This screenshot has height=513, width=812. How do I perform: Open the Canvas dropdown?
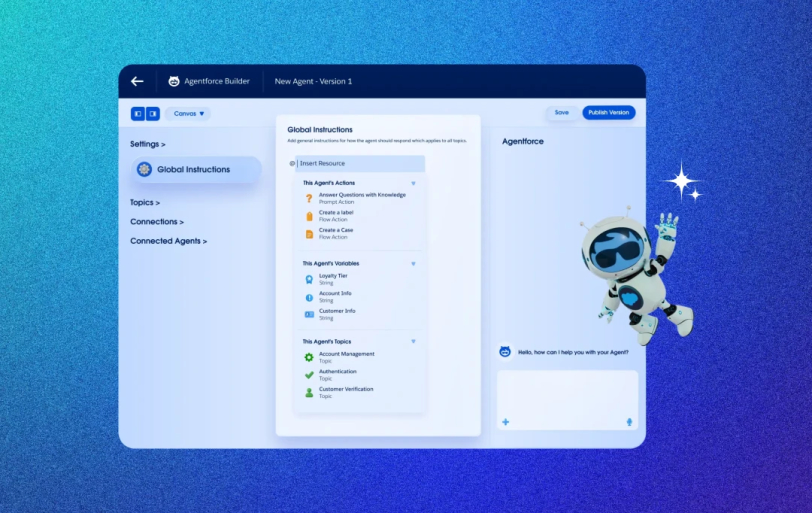(x=188, y=114)
